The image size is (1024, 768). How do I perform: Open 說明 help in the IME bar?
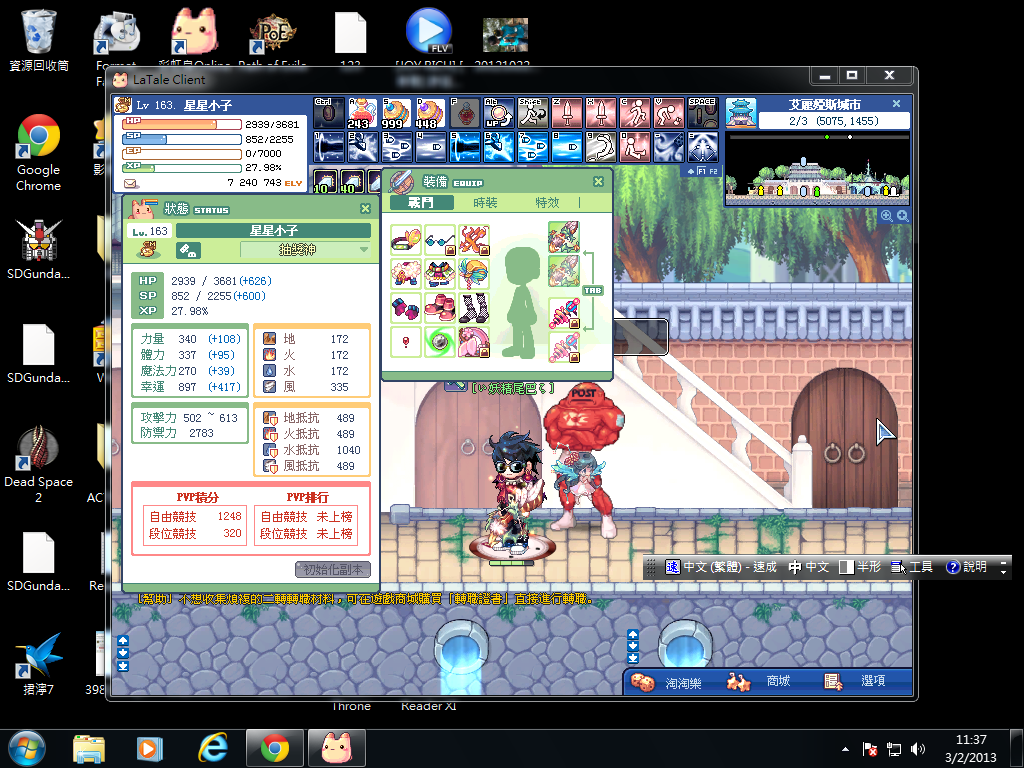tap(966, 567)
